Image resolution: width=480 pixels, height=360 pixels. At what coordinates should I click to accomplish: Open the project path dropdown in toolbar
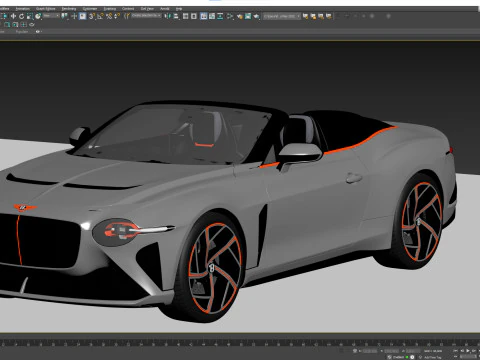[282, 16]
